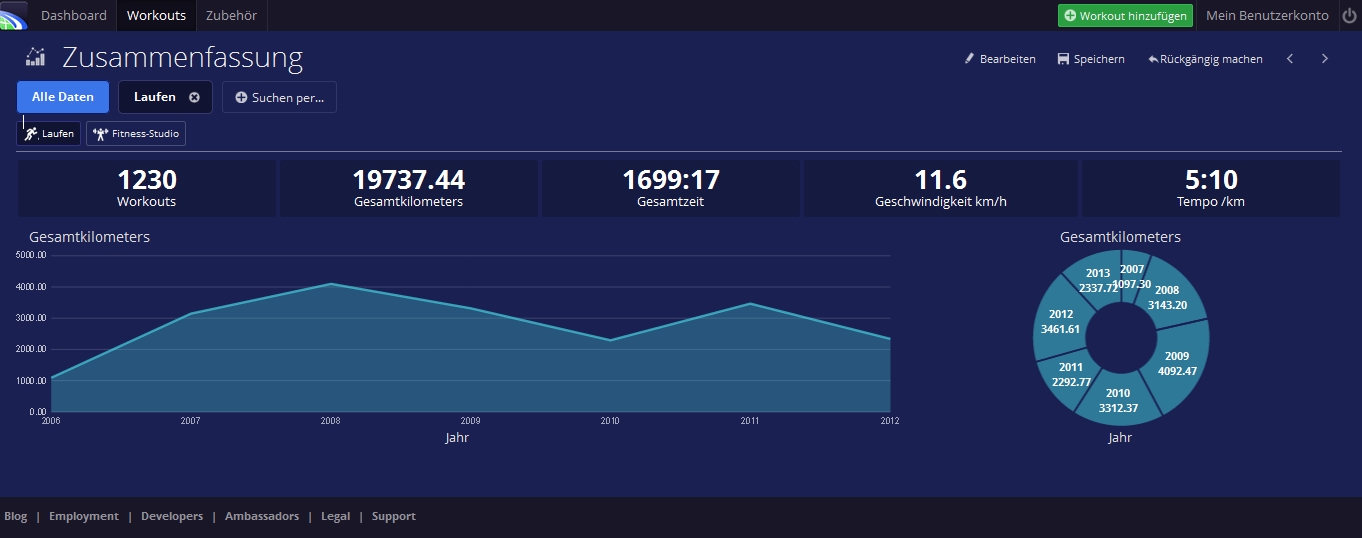This screenshot has height=538, width=1362.
Task: Click the previous arrow chevron
Action: pos(1290,59)
